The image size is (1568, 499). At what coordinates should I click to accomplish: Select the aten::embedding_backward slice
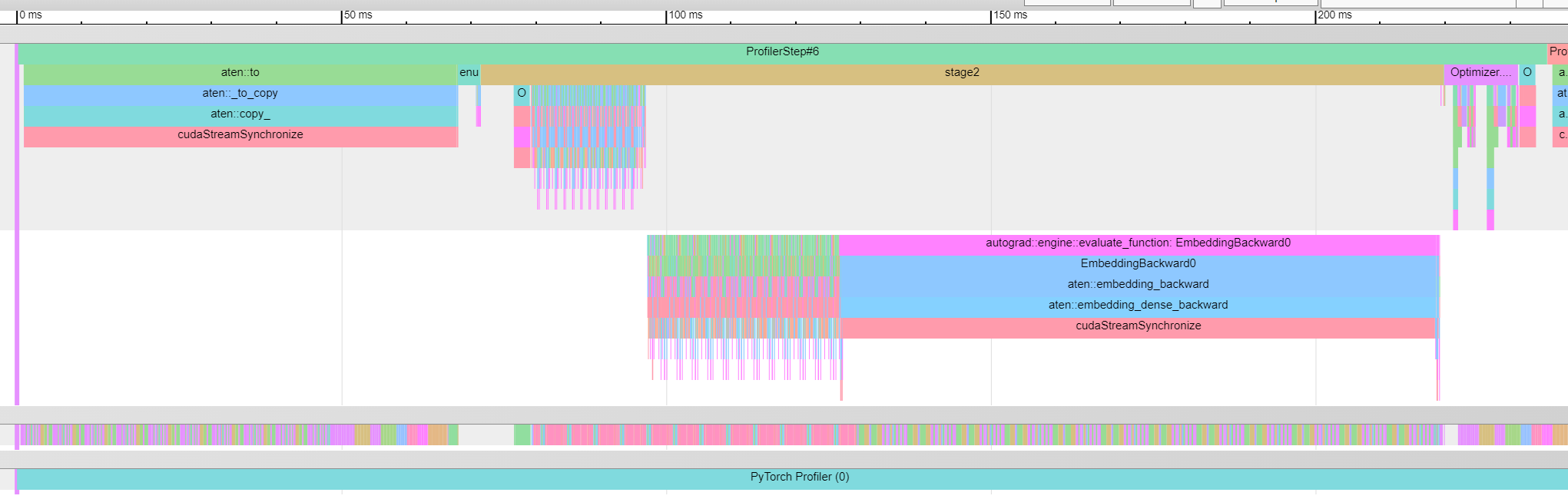[x=1138, y=285]
